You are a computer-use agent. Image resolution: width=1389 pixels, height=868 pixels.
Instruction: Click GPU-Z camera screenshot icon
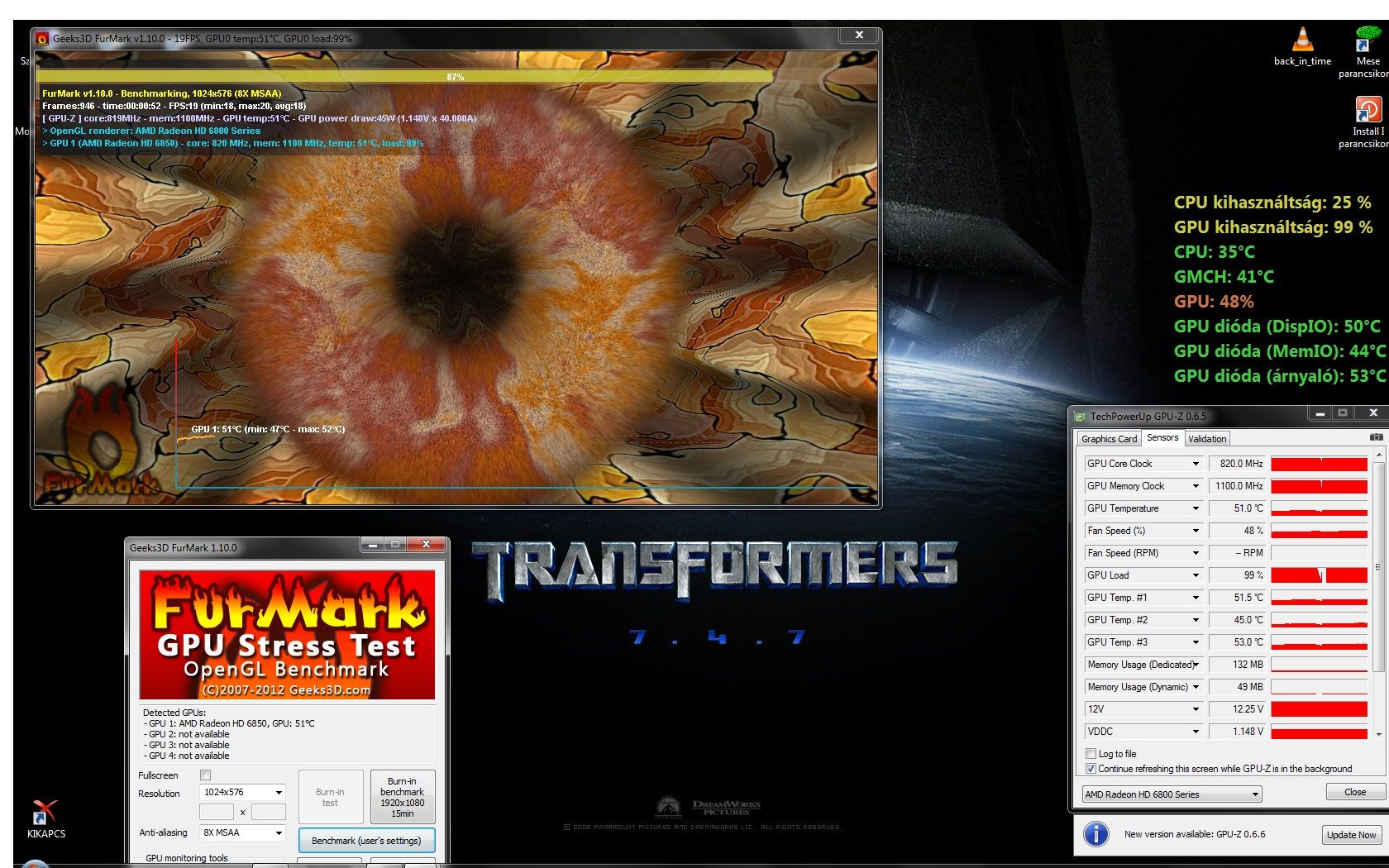1376,436
